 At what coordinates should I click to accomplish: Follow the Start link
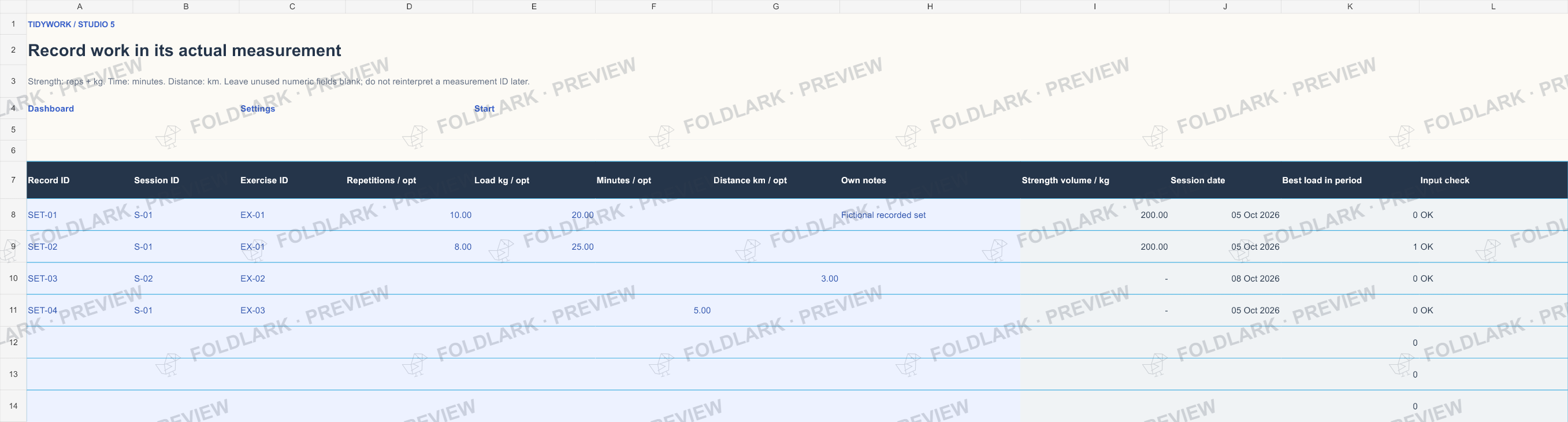tap(484, 109)
